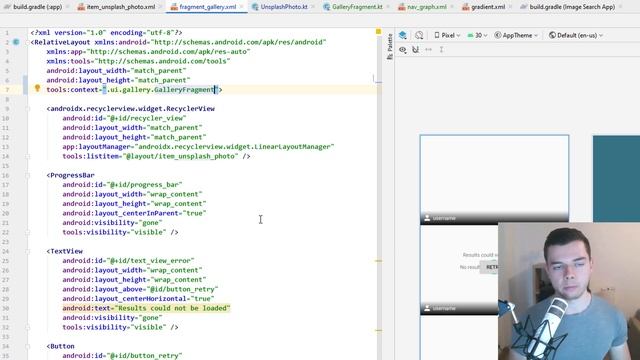Click @+id/text_view_error attribute value

click(151, 261)
